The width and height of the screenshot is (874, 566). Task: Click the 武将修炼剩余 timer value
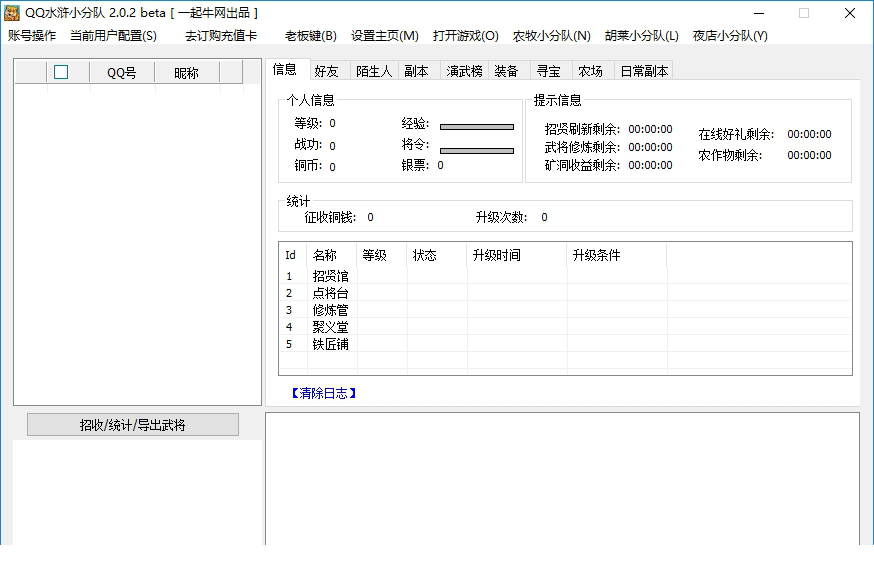(650, 147)
